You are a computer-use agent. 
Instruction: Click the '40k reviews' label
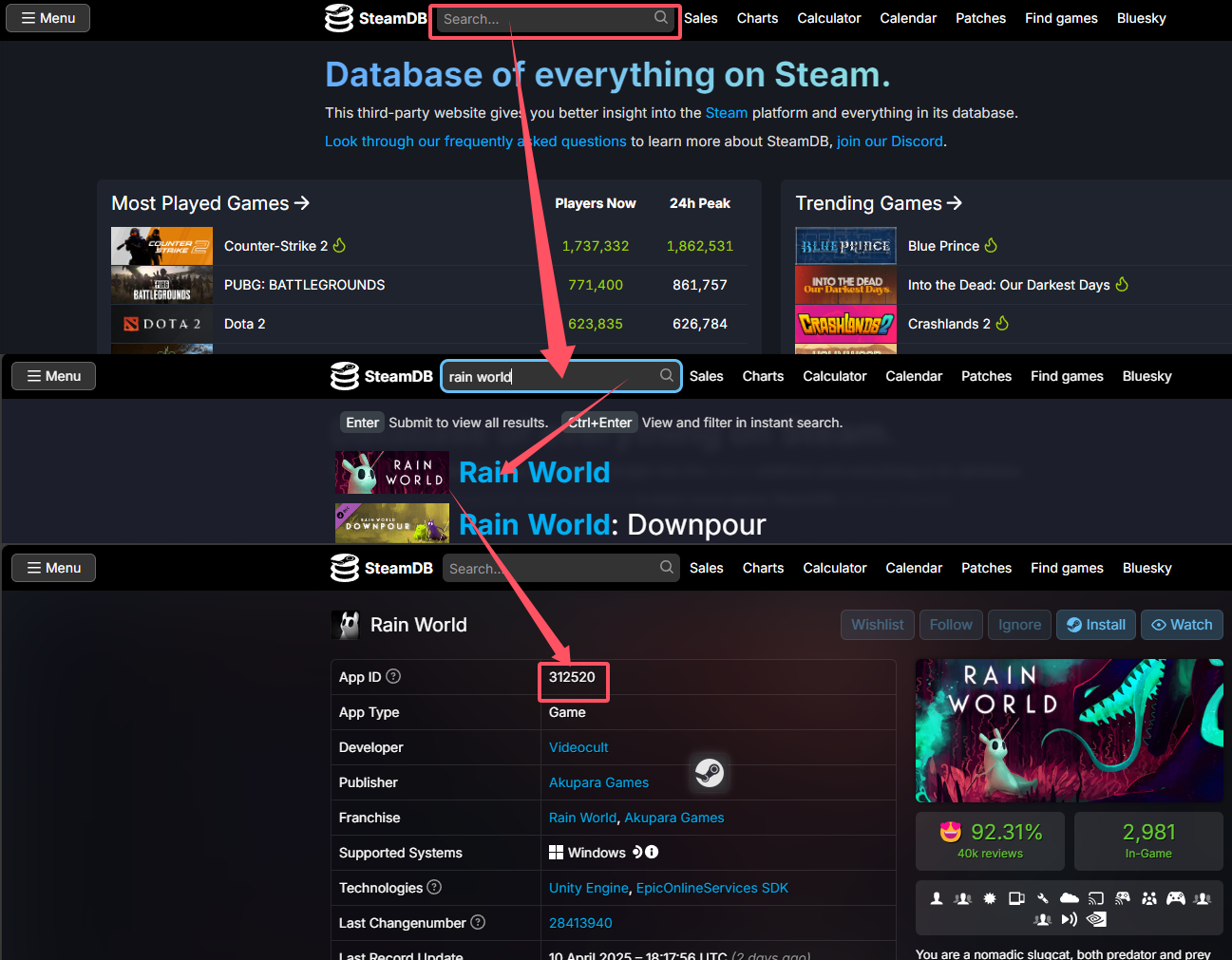click(x=990, y=854)
